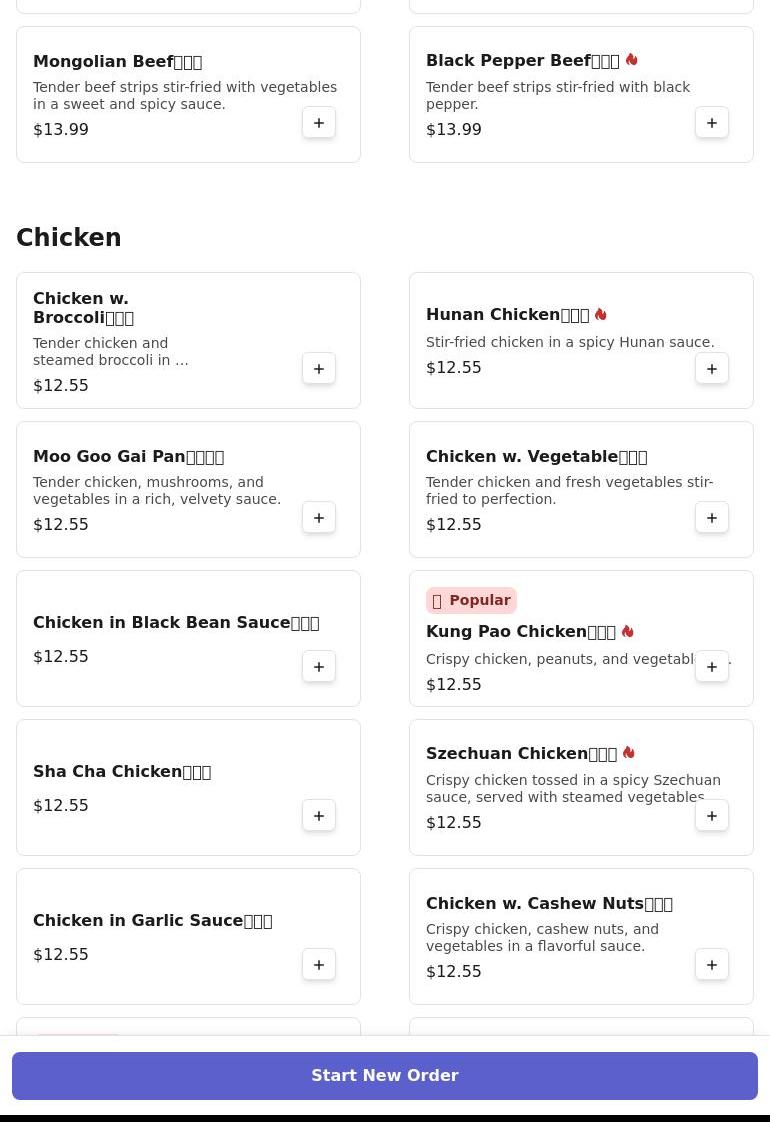Add Szechuan Chicken to order
The image size is (770, 1122).
click(x=712, y=816)
